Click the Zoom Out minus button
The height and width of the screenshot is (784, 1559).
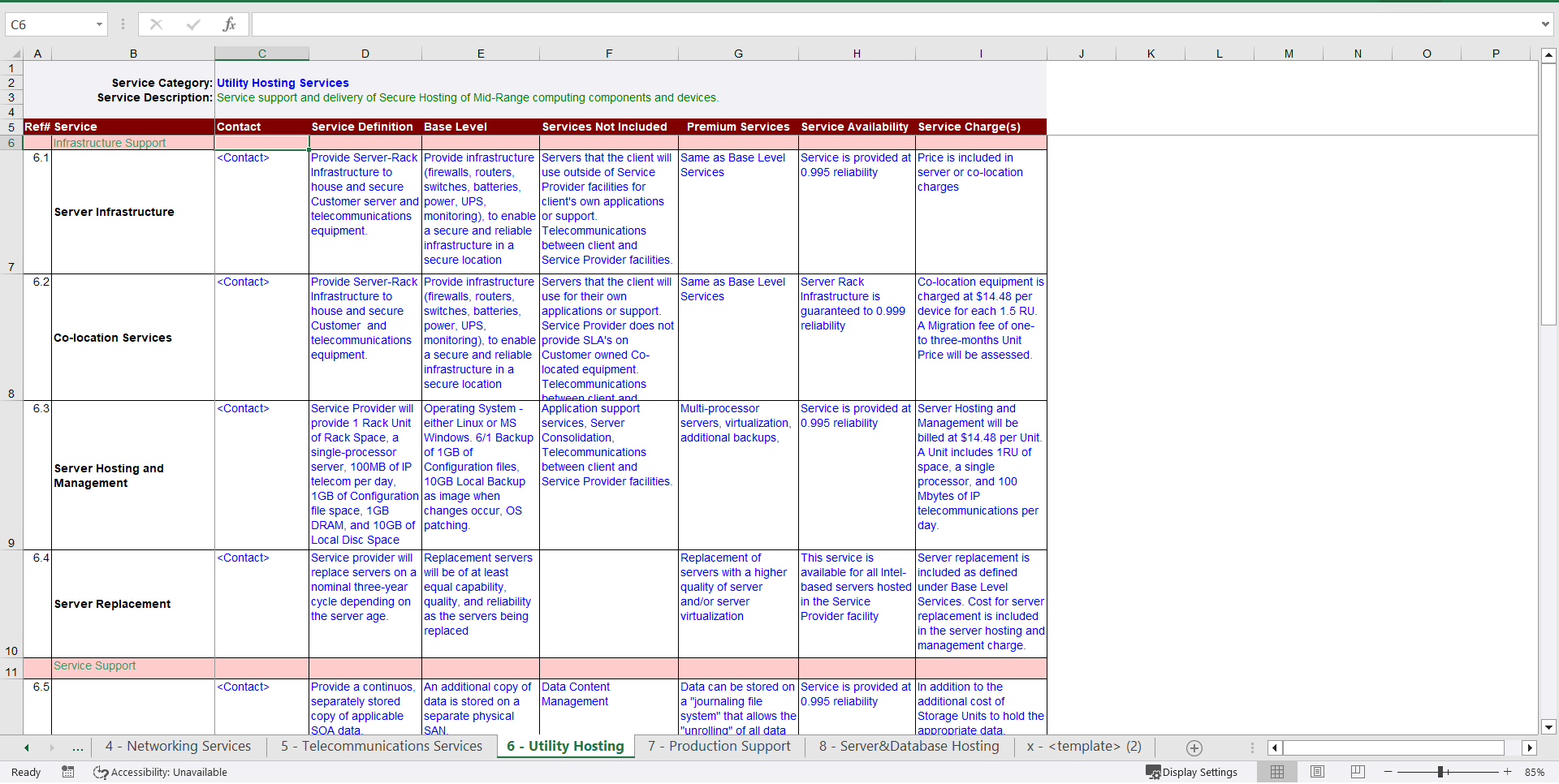(x=1388, y=772)
